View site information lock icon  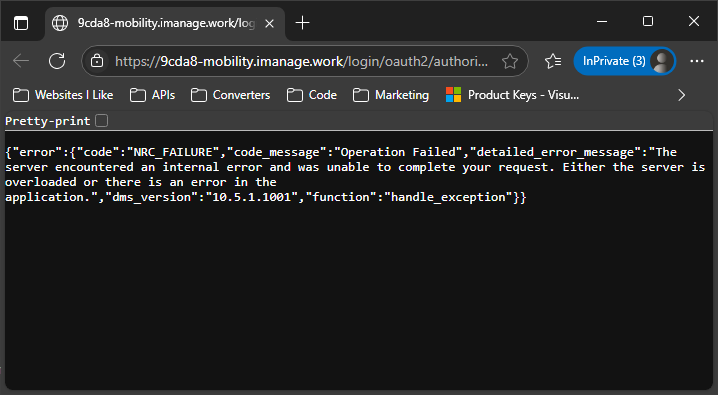(x=97, y=61)
